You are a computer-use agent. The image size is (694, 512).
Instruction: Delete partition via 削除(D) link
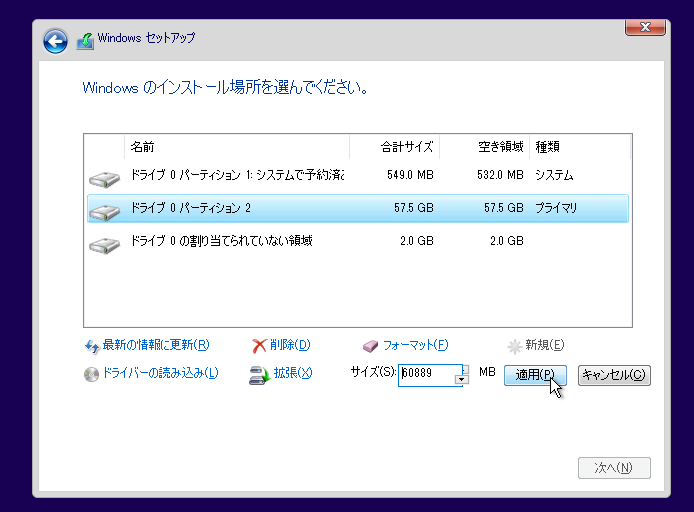pyautogui.click(x=290, y=345)
